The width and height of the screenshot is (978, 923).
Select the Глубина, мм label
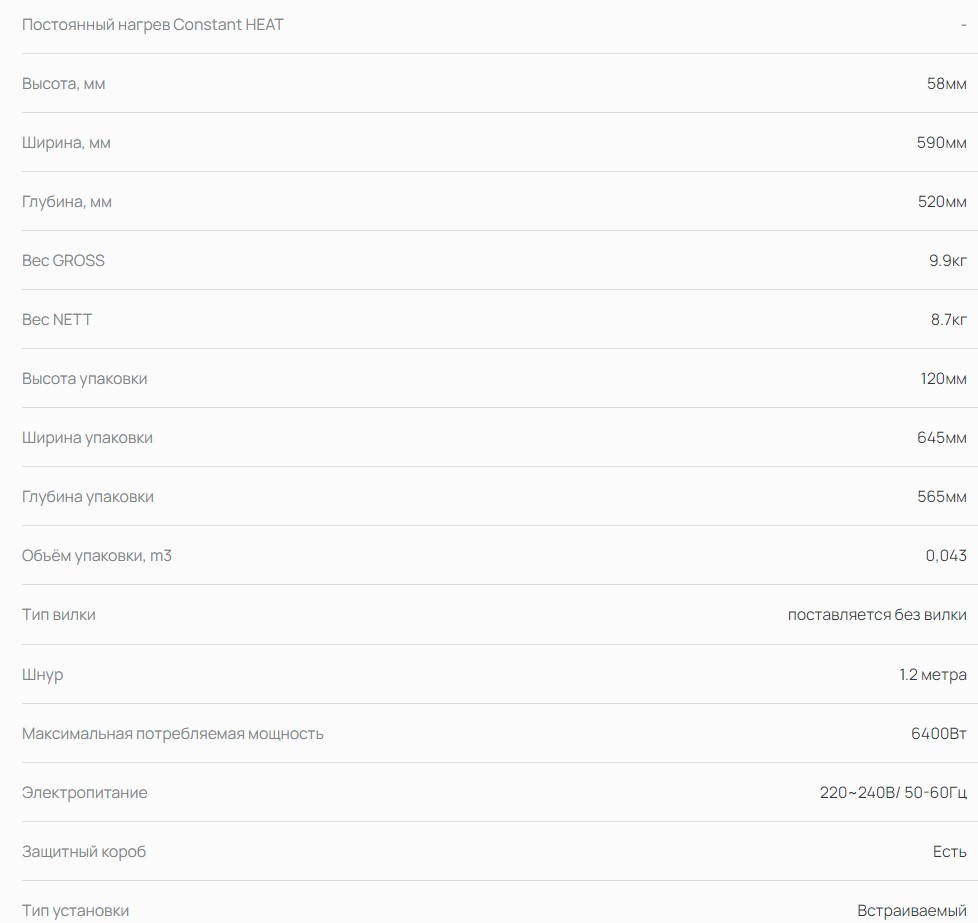(67, 202)
